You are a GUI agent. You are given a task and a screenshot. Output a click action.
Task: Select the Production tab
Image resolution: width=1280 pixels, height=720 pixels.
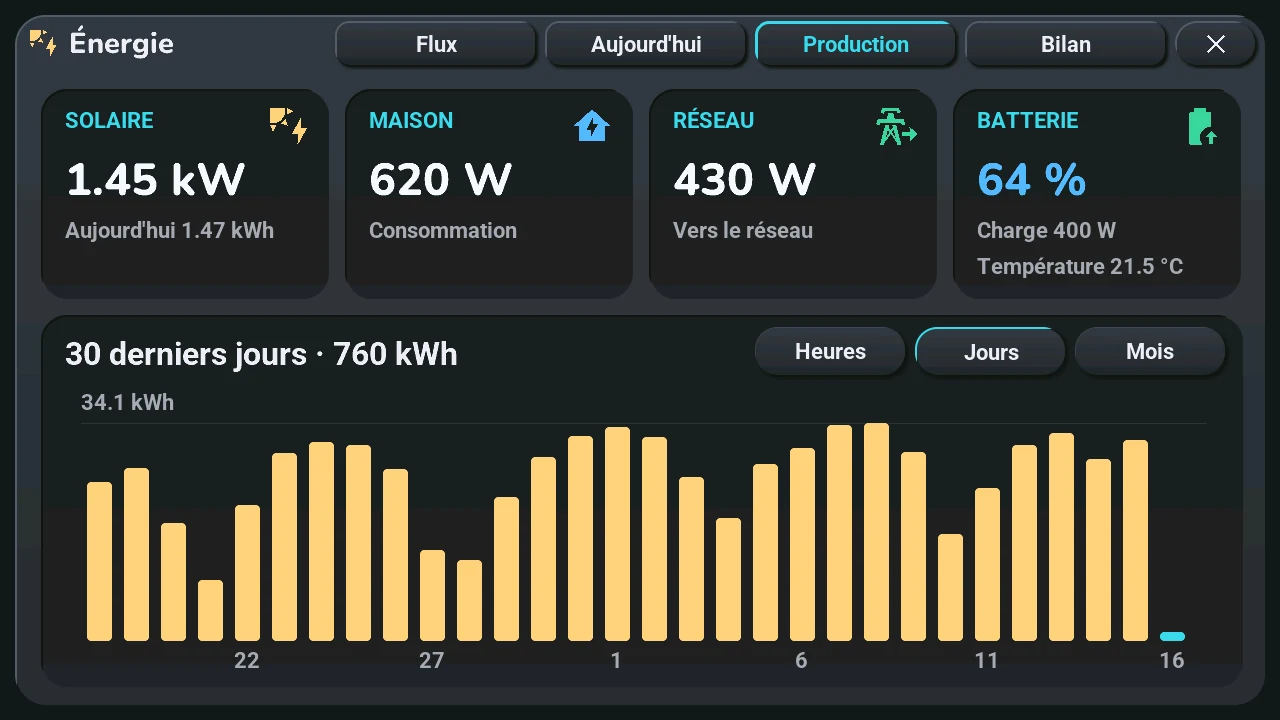pos(856,44)
